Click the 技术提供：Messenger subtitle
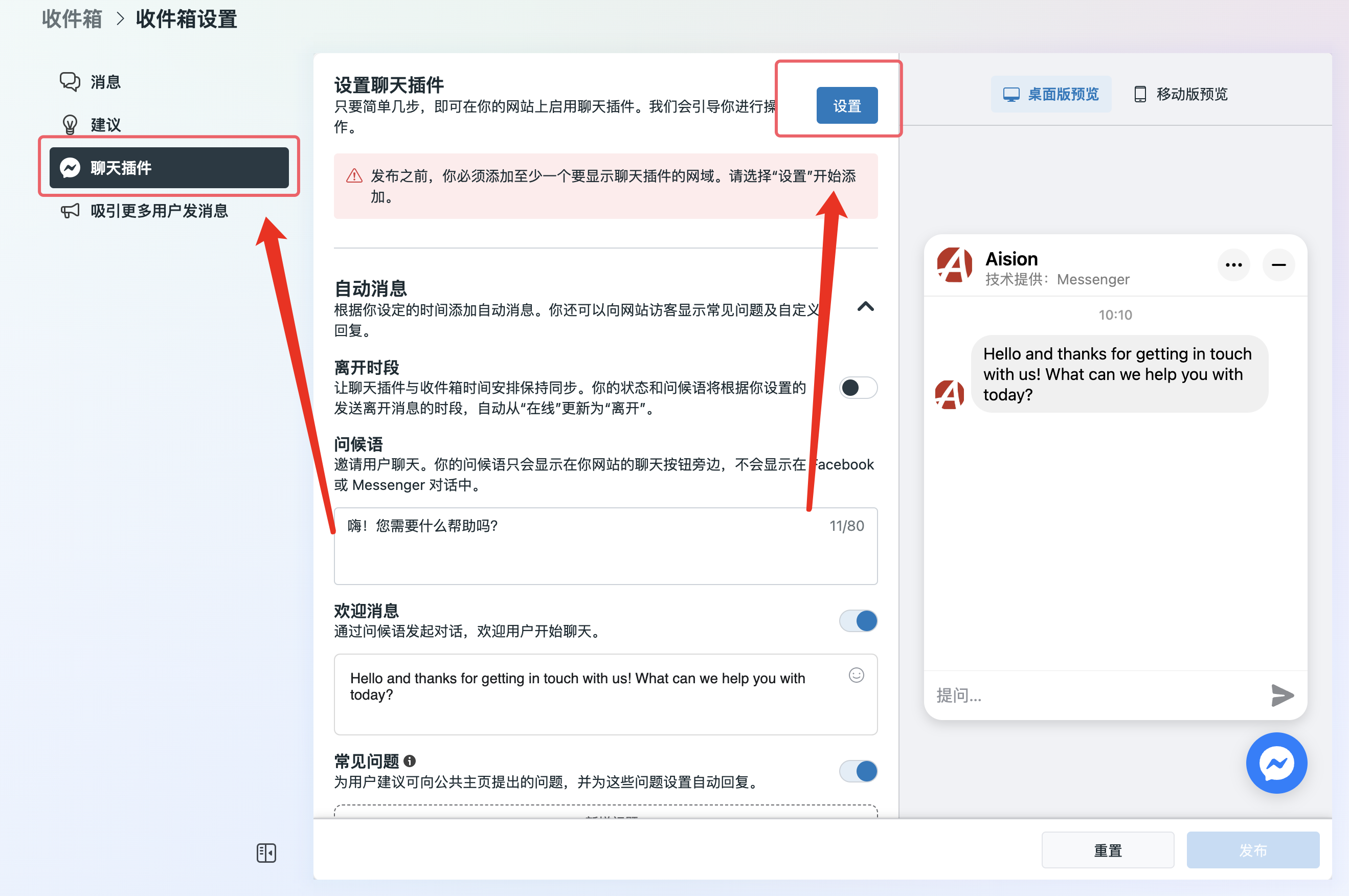Image resolution: width=1349 pixels, height=896 pixels. [1057, 279]
